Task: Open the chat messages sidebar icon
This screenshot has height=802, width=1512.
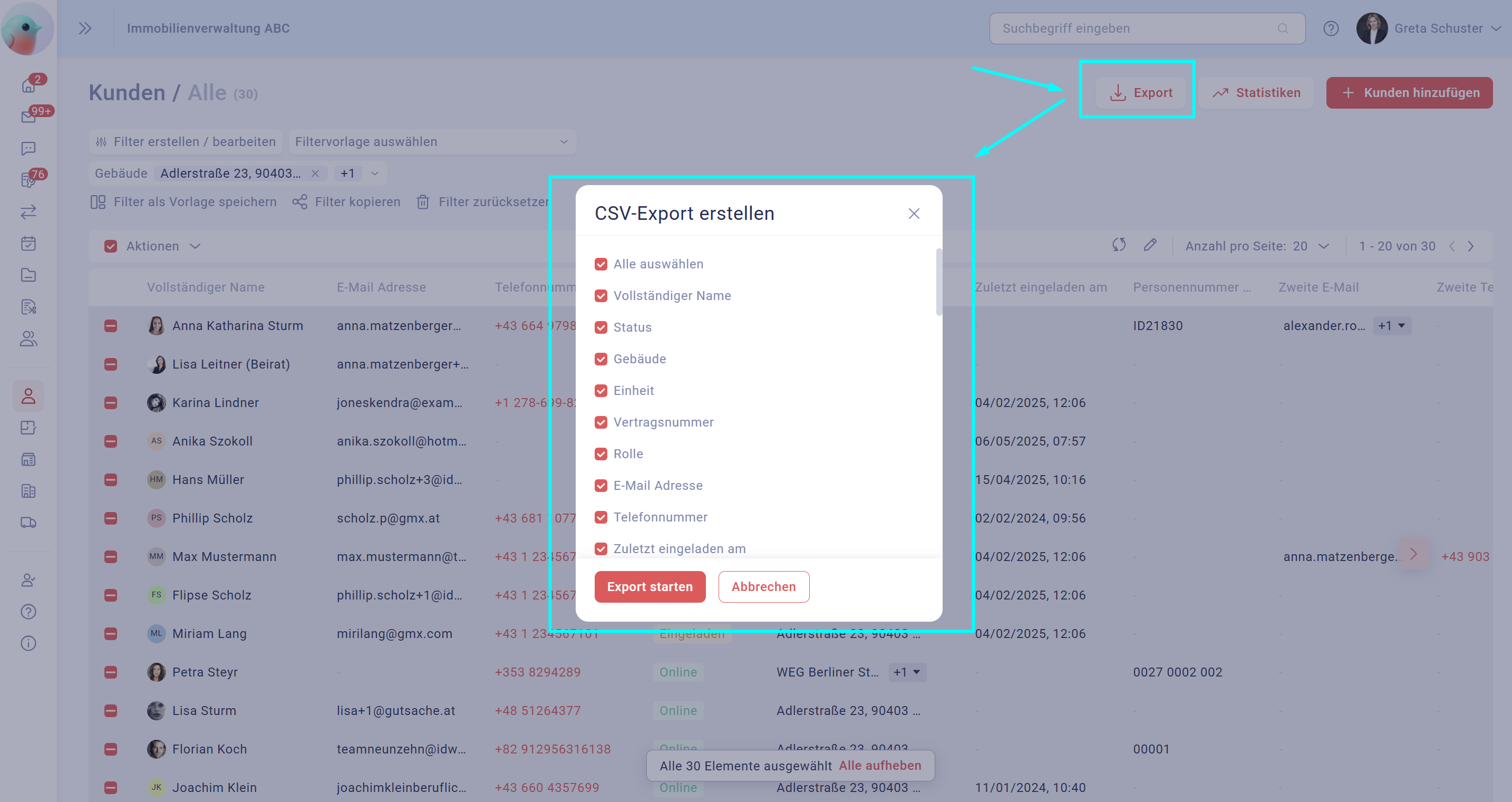Action: click(28, 149)
